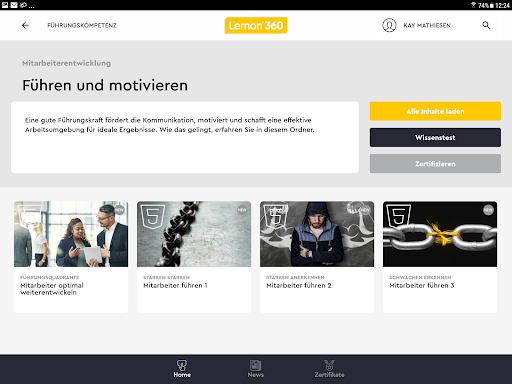Select the Mitarbeiter führen 2 title text

click(299, 285)
